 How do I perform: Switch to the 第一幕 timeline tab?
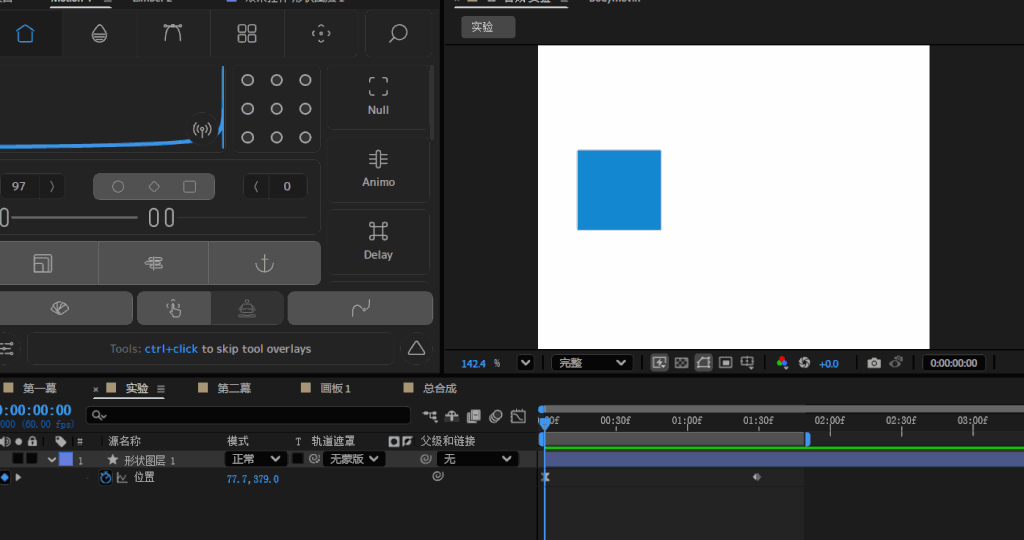pos(39,389)
